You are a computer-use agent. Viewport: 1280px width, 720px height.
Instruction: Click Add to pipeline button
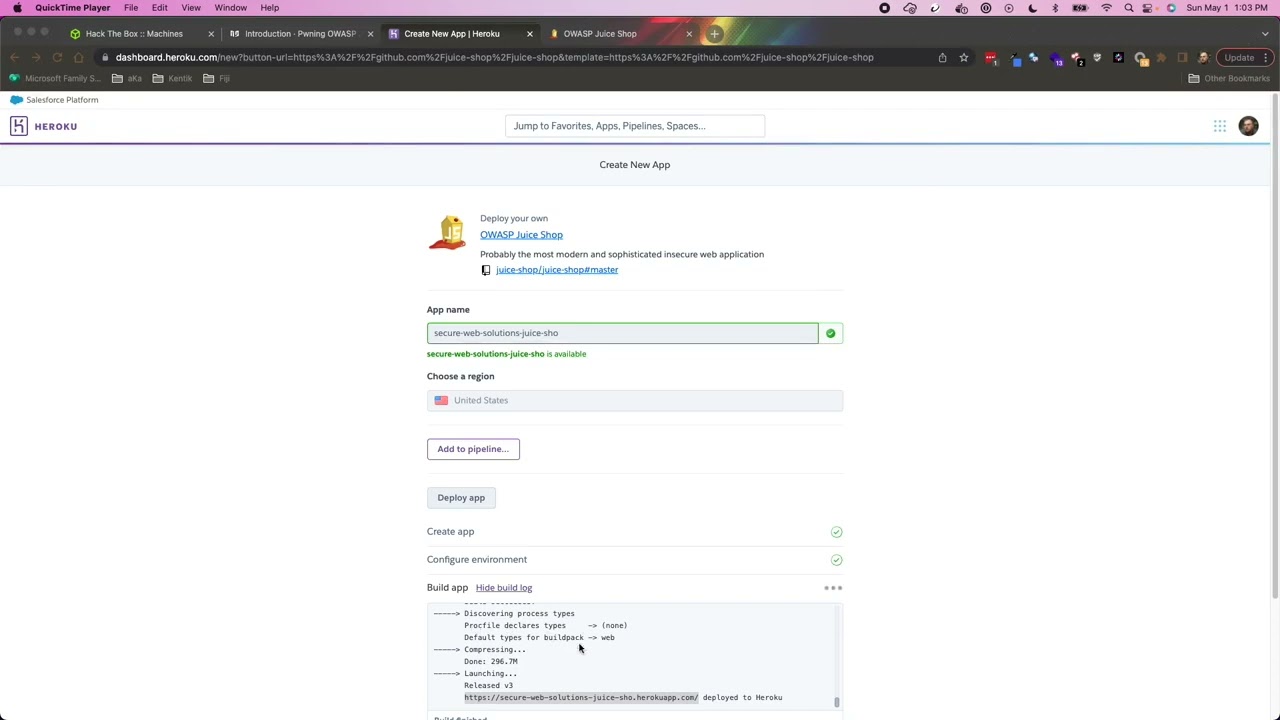tap(473, 449)
